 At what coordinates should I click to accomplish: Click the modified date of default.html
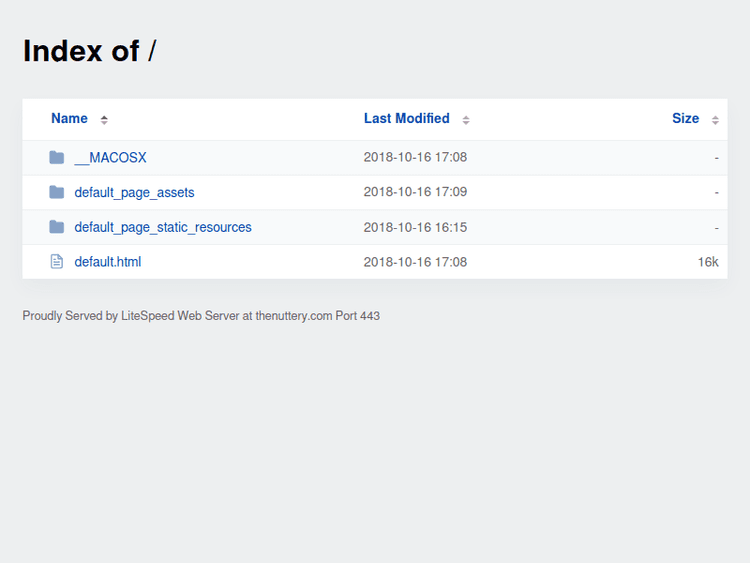tap(415, 262)
